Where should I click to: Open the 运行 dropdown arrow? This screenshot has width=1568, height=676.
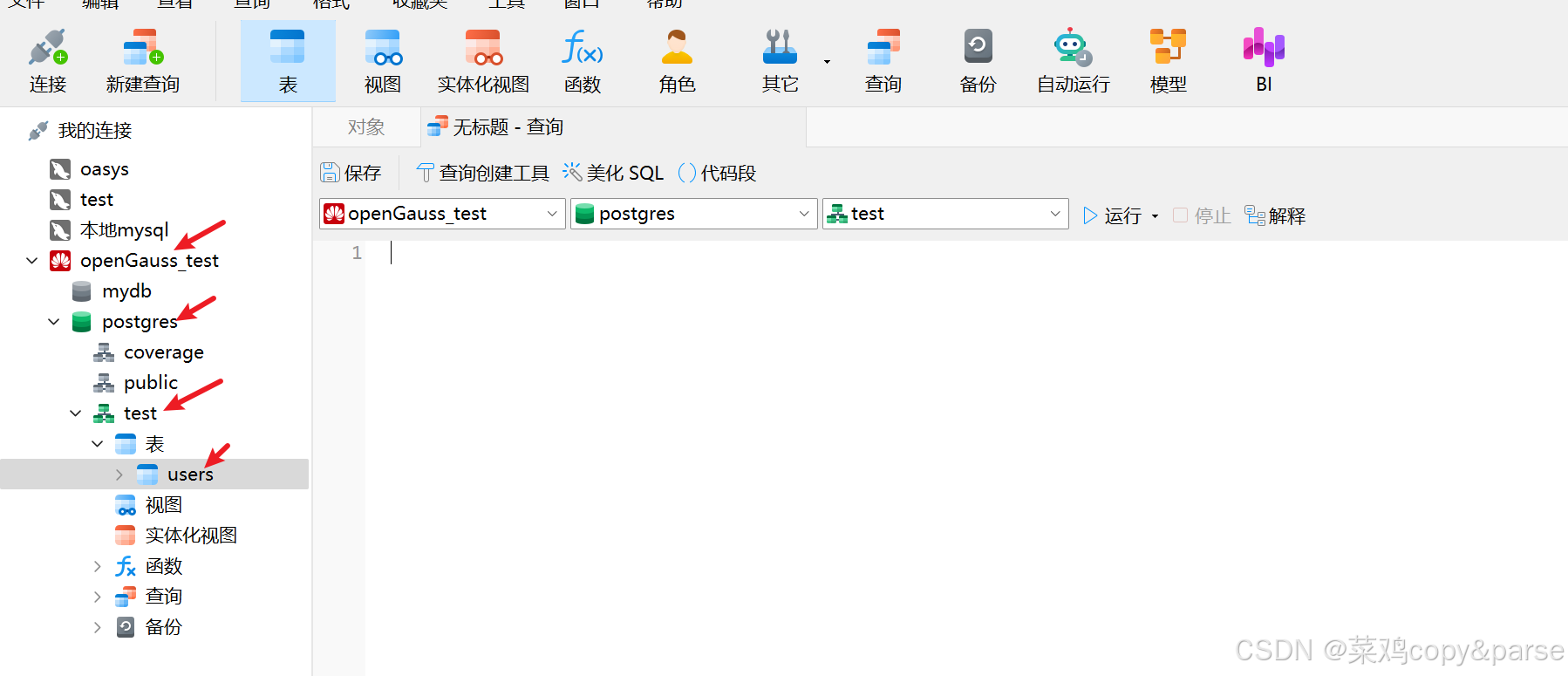point(1155,216)
